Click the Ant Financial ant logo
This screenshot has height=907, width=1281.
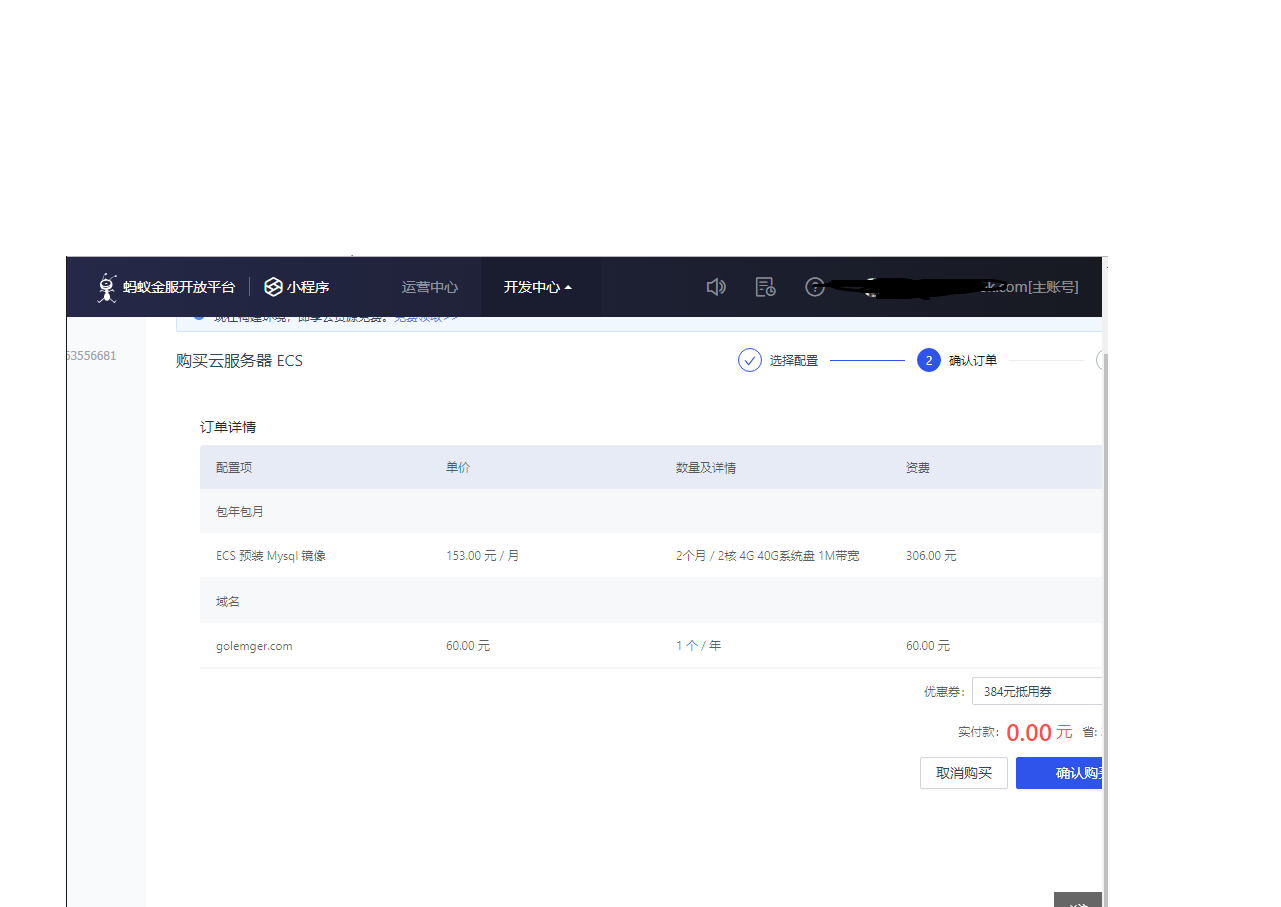tap(107, 287)
